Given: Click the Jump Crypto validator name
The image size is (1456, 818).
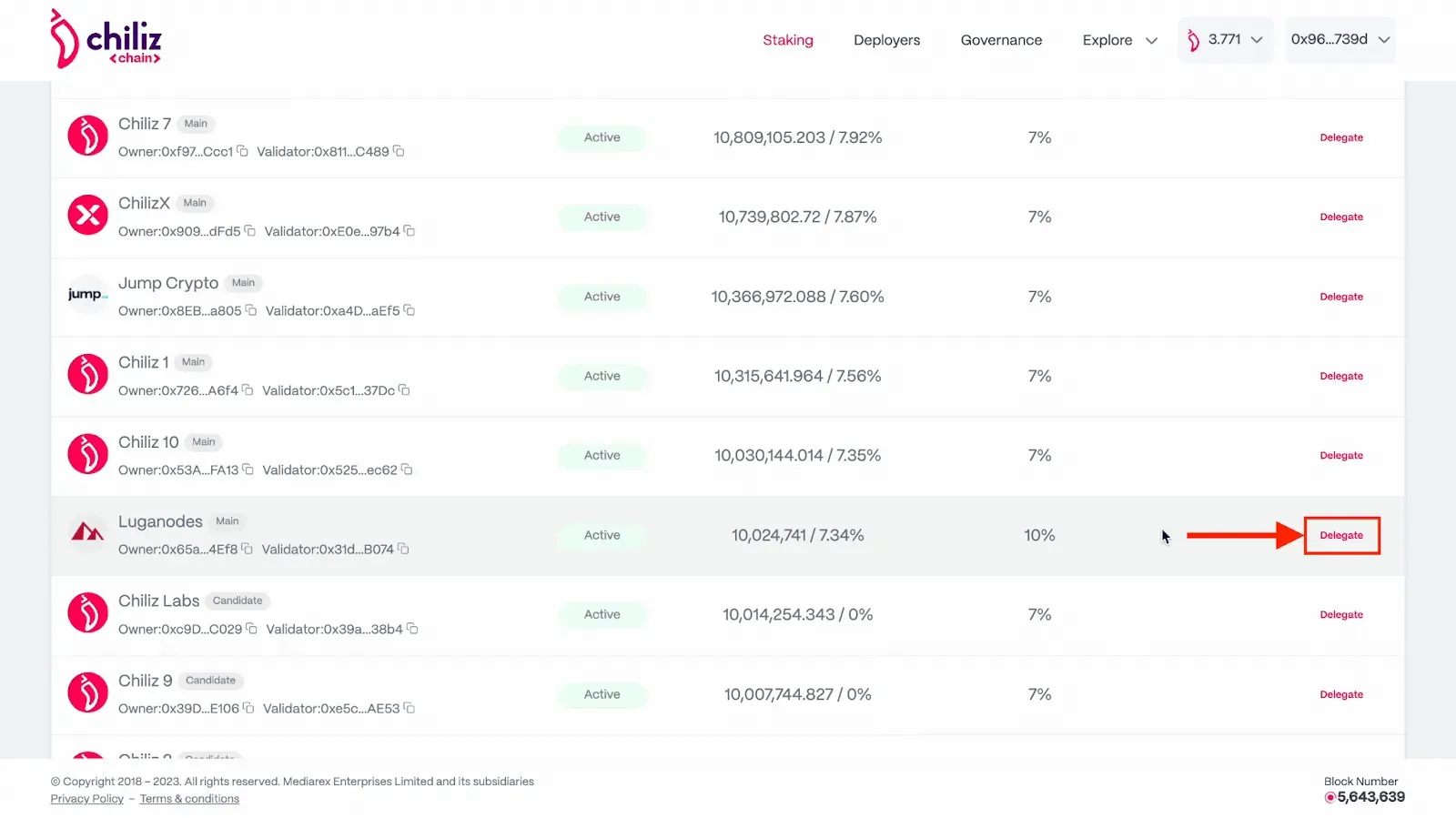Looking at the screenshot, I should (168, 283).
